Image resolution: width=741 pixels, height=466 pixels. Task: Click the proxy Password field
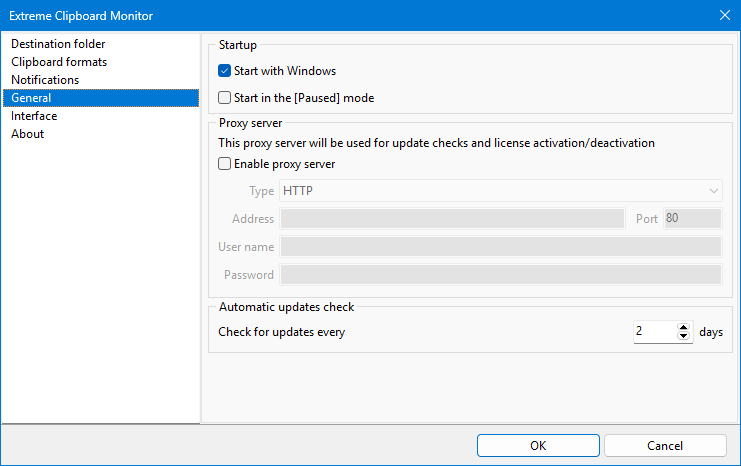[501, 275]
